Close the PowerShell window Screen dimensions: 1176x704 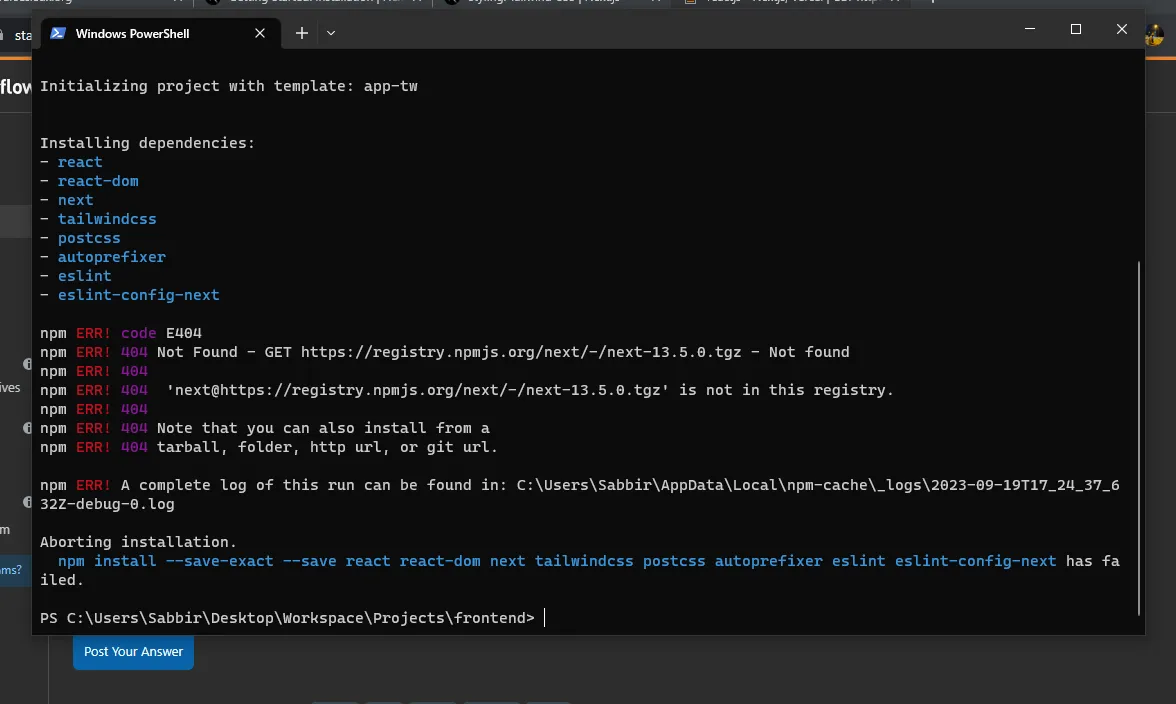tap(1121, 28)
